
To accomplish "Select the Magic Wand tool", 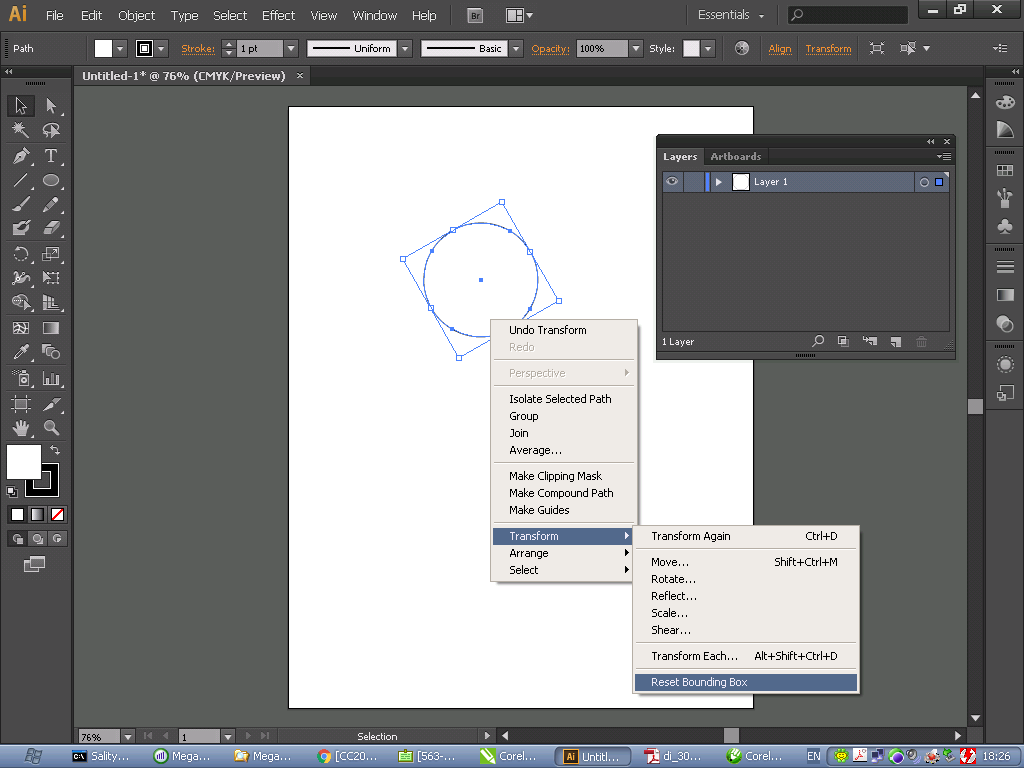I will point(21,131).
